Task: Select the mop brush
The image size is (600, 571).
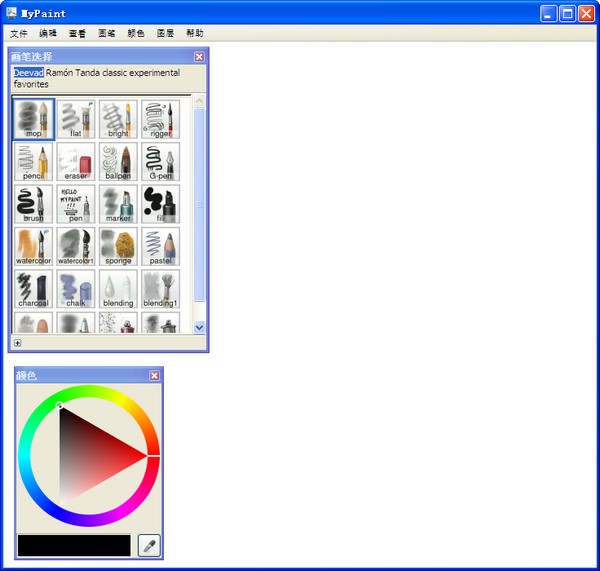Action: click(x=34, y=118)
